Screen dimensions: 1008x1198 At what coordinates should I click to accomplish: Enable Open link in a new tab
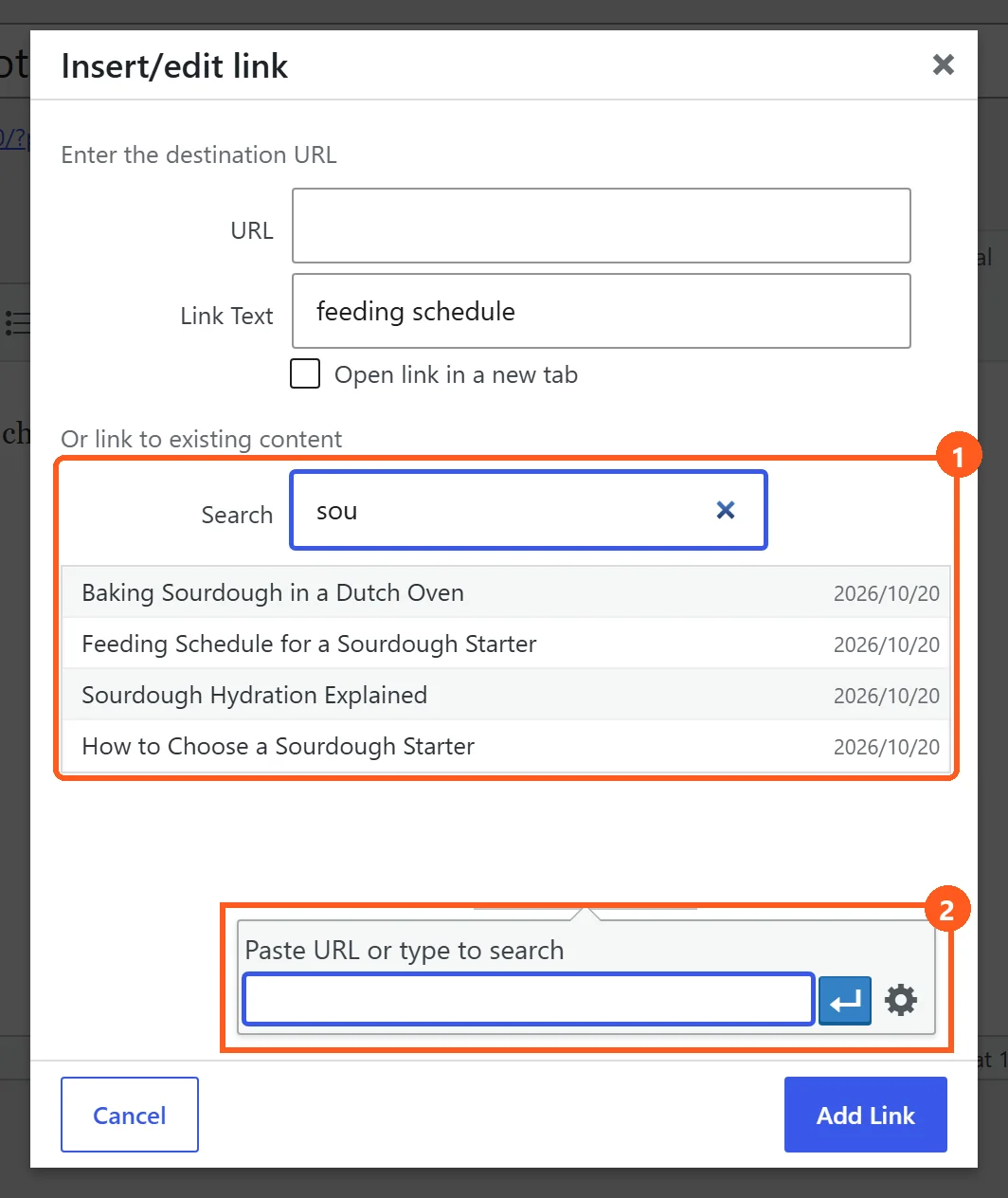pos(305,373)
